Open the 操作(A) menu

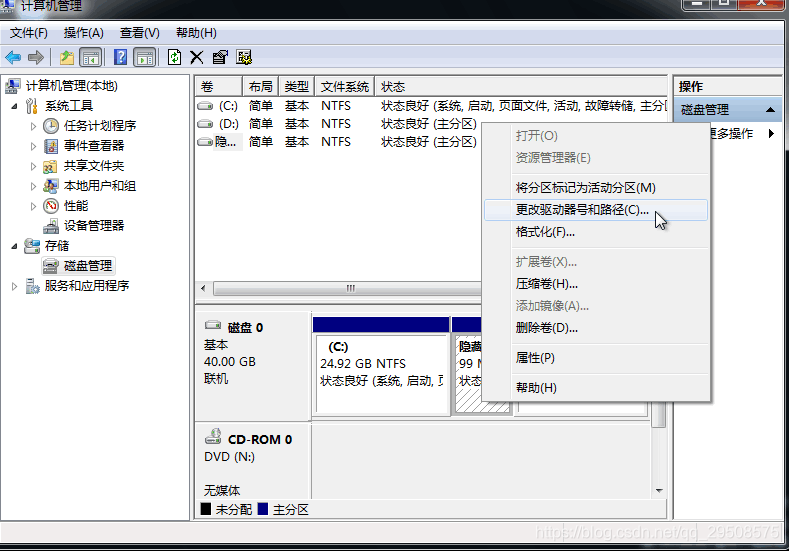[84, 33]
